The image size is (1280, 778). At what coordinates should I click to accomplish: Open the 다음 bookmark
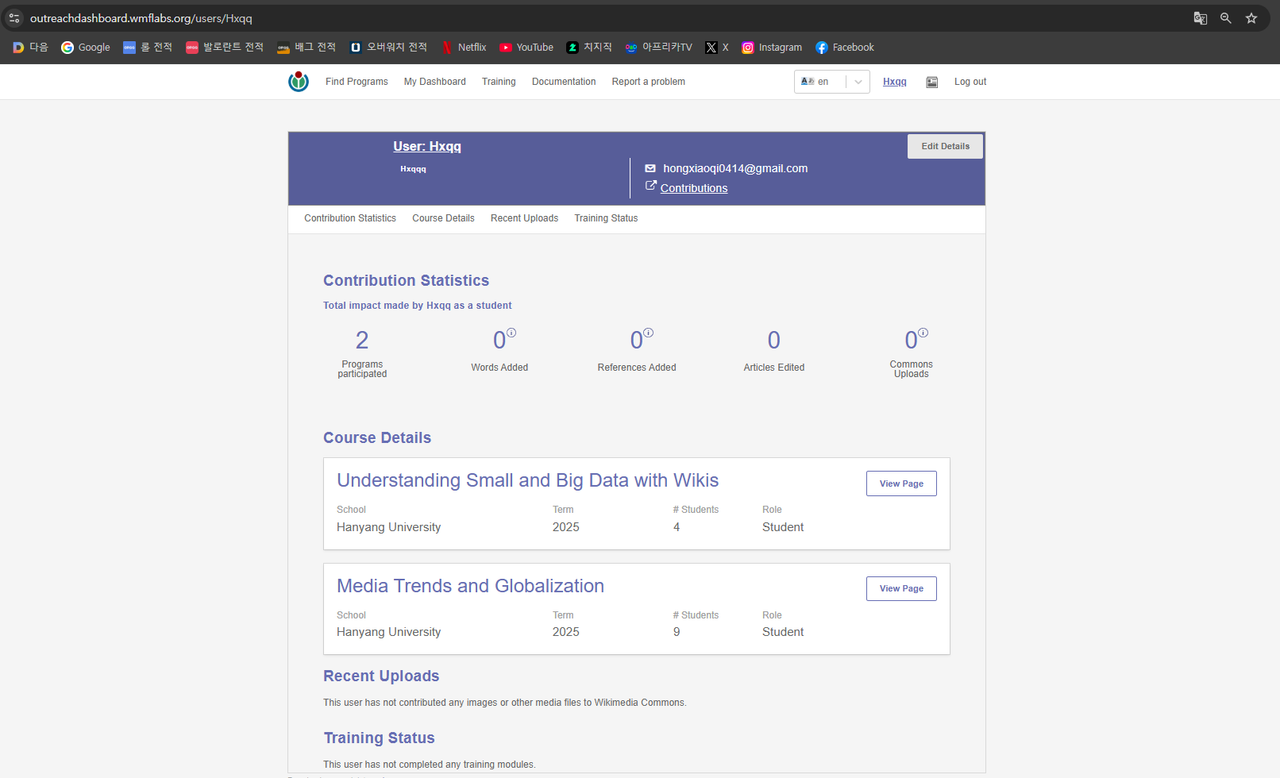[30, 47]
